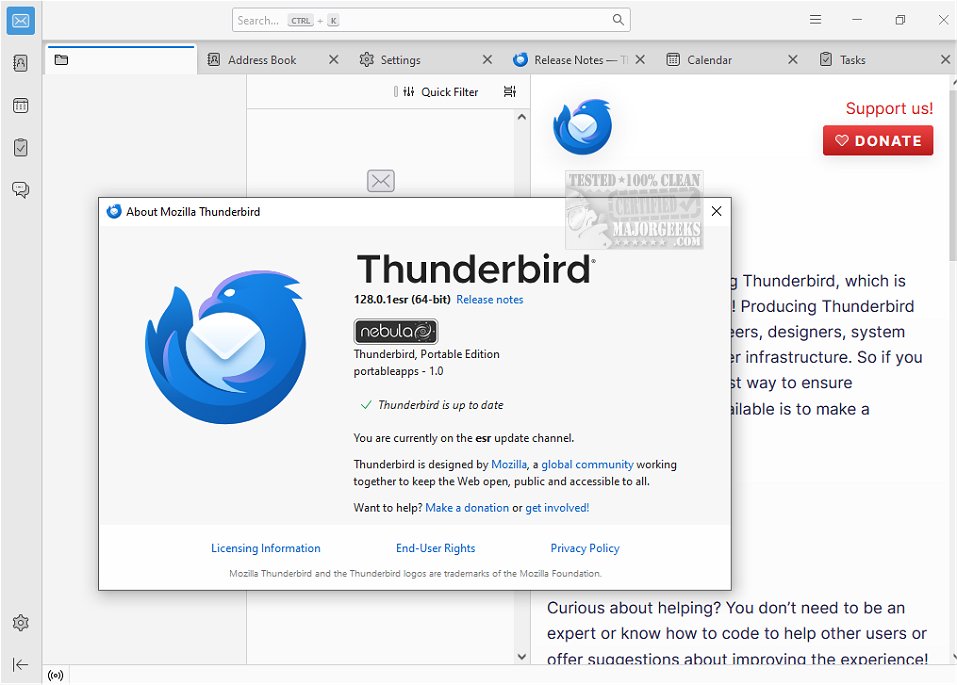Switch to the Settings tab
The image size is (957, 685).
[x=400, y=60]
